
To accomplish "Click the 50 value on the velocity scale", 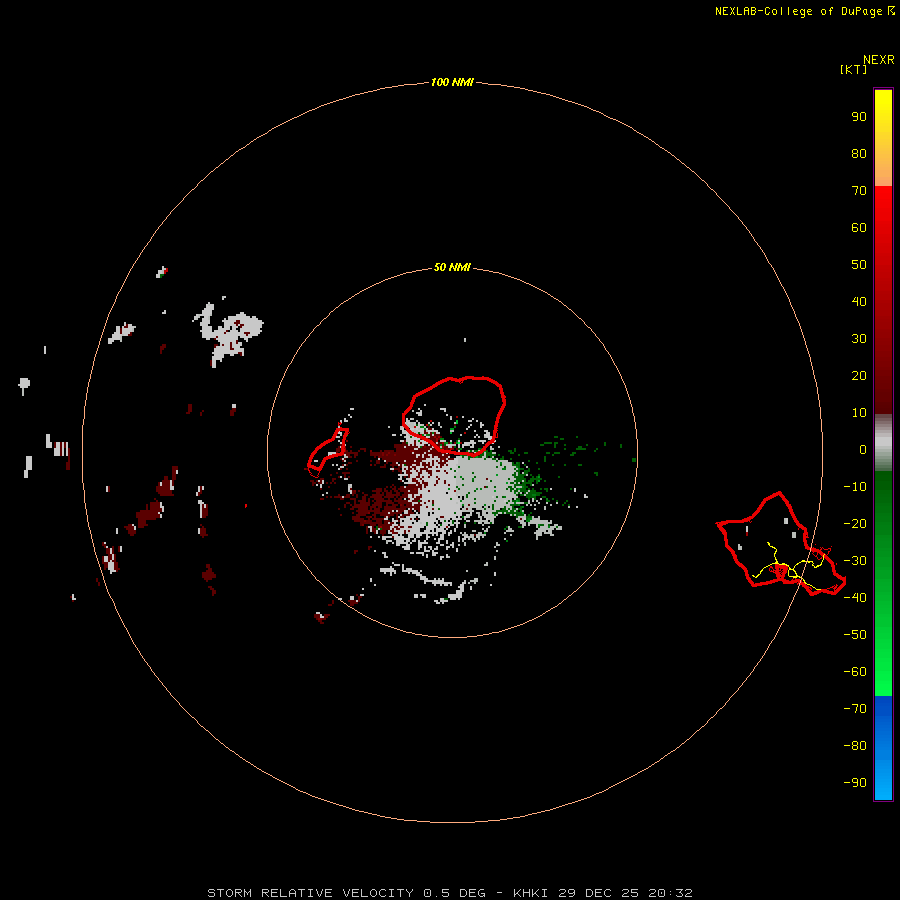I will [859, 265].
